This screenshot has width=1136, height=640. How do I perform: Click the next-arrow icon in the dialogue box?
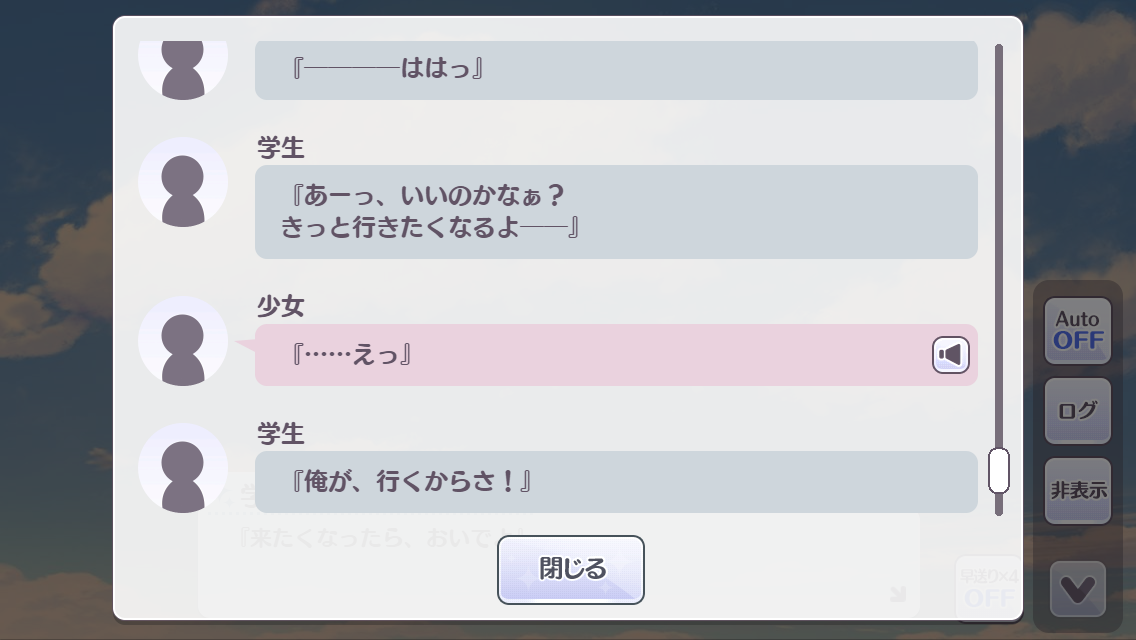click(897, 595)
